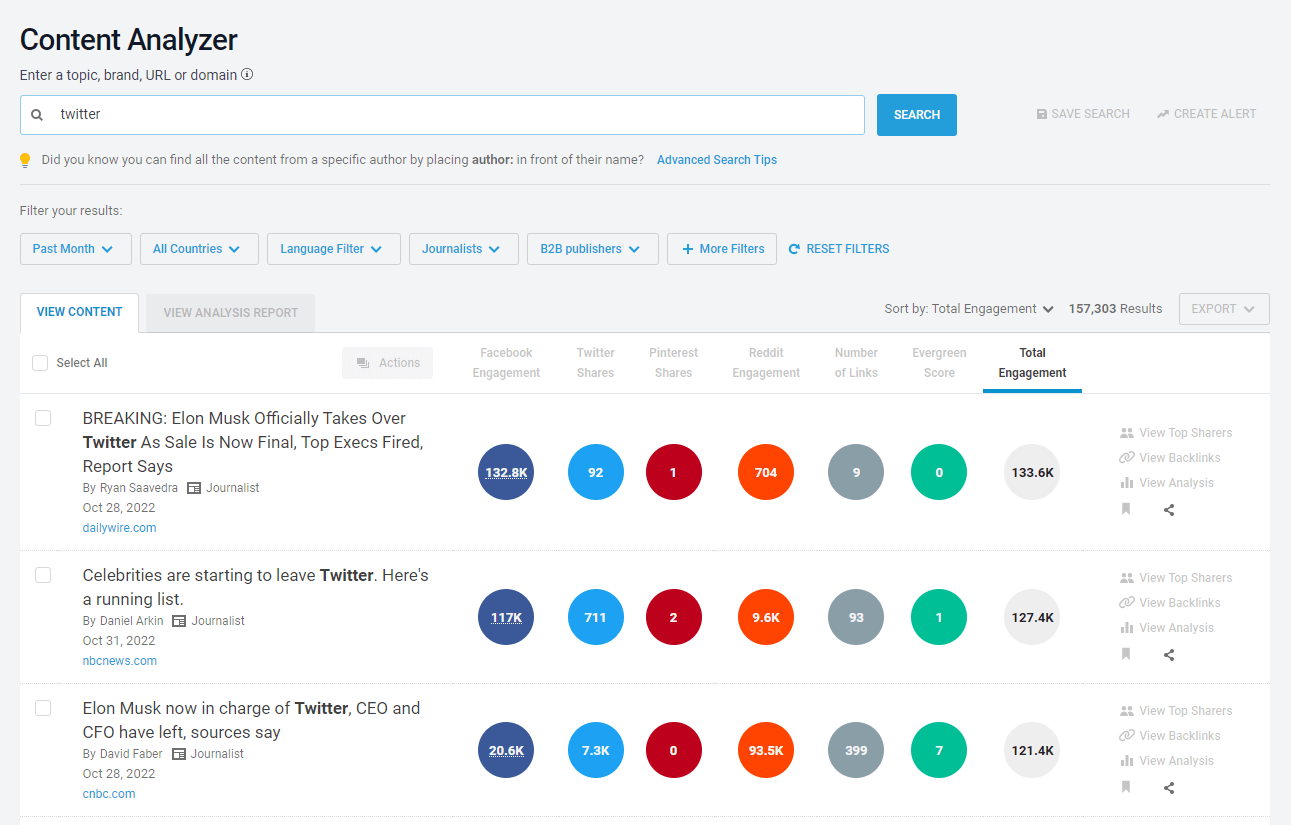This screenshot has height=825, width=1291.
Task: Click Twitter shares bubble showing 92
Action: pyautogui.click(x=596, y=472)
